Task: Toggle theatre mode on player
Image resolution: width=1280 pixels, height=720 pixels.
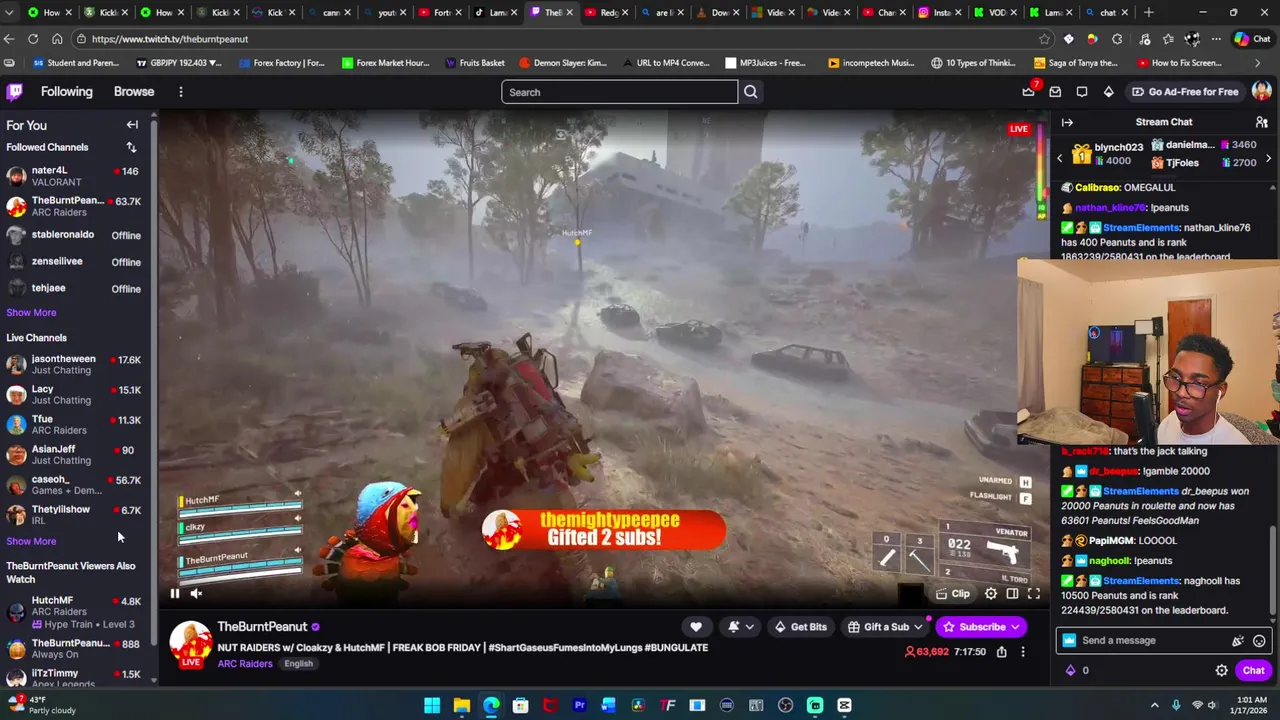Action: [1012, 594]
